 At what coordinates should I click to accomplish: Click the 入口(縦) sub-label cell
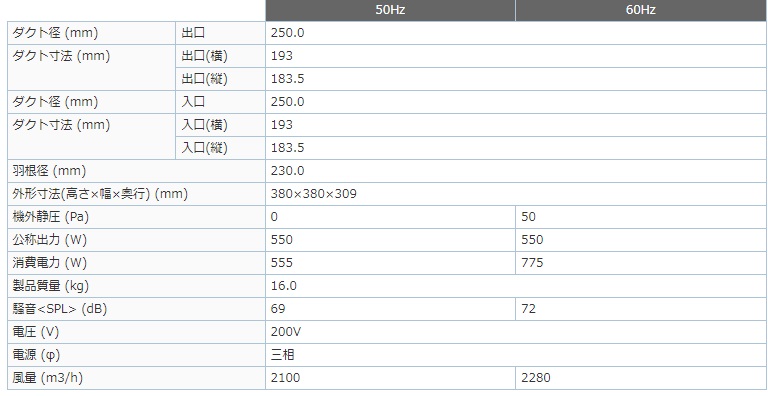220,148
